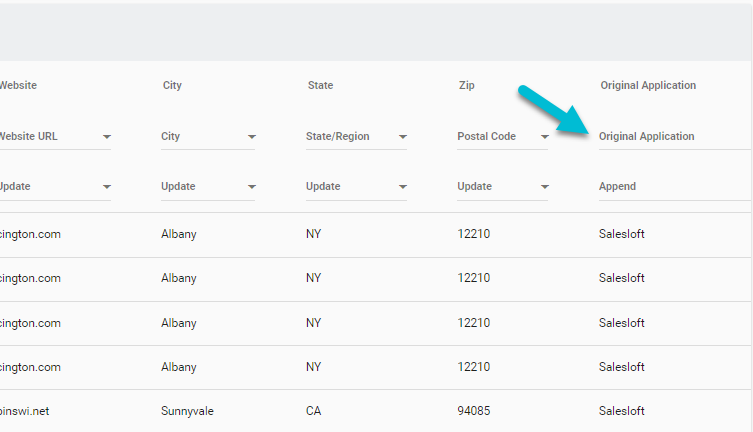
Task: Select the Sunnyvale city cell
Action: click(x=187, y=411)
